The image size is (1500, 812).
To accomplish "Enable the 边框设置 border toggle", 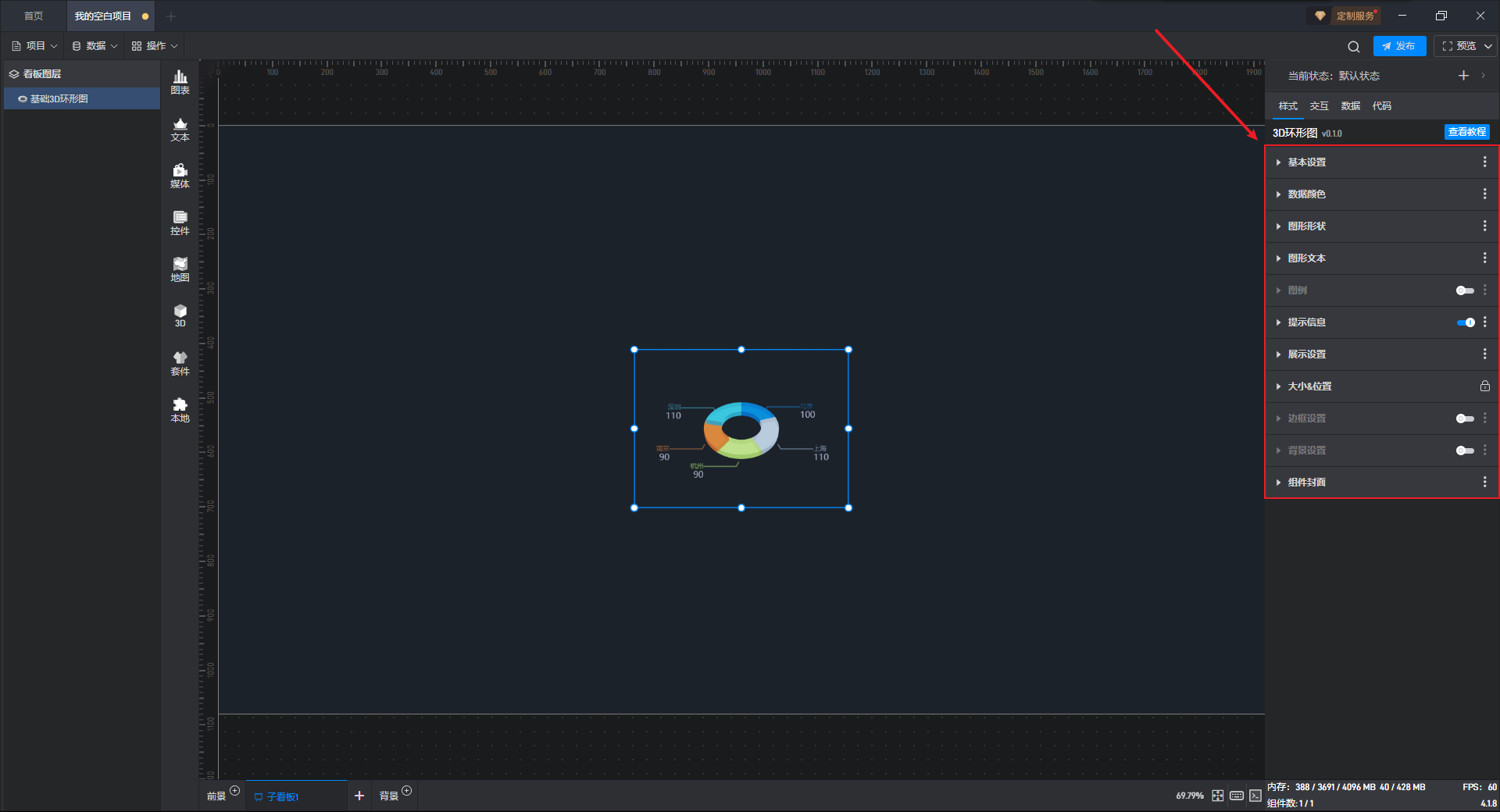I will (1465, 418).
